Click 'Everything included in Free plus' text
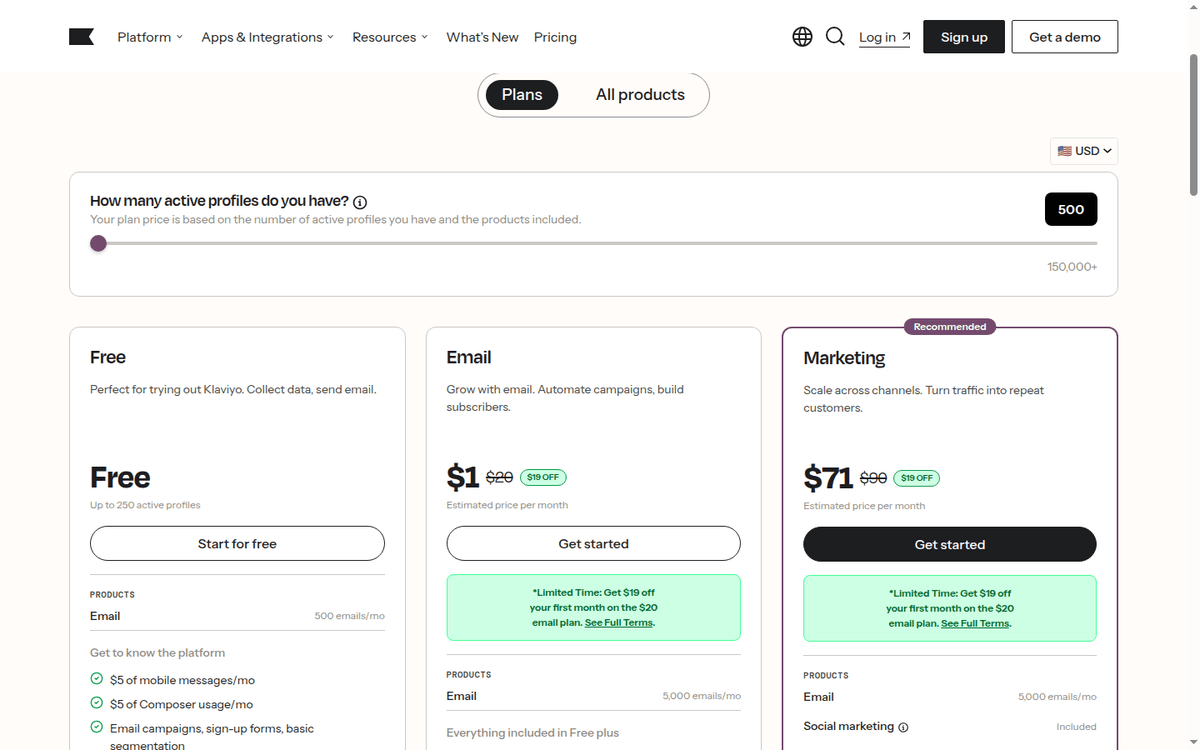This screenshot has height=750, width=1200. click(533, 732)
